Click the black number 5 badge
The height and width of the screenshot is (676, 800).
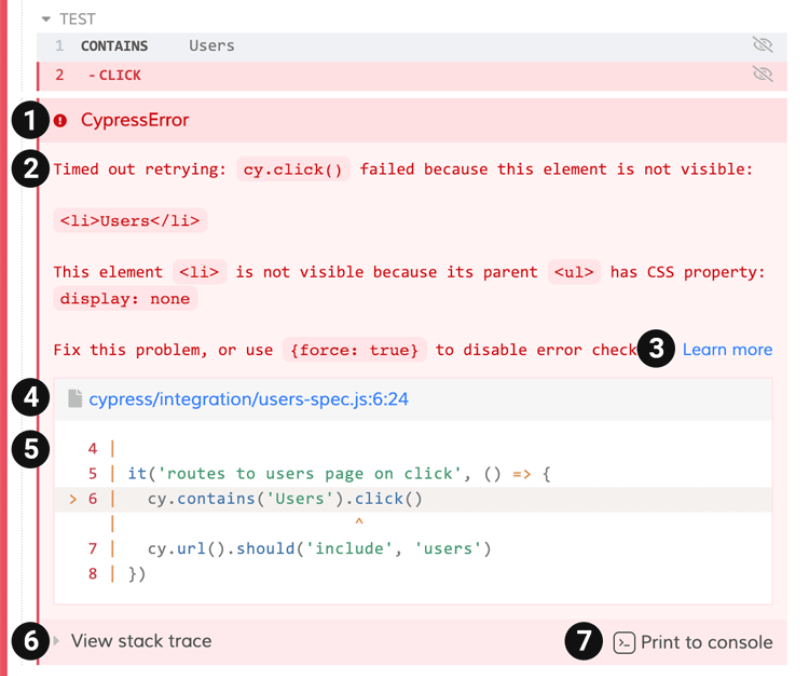(x=32, y=449)
